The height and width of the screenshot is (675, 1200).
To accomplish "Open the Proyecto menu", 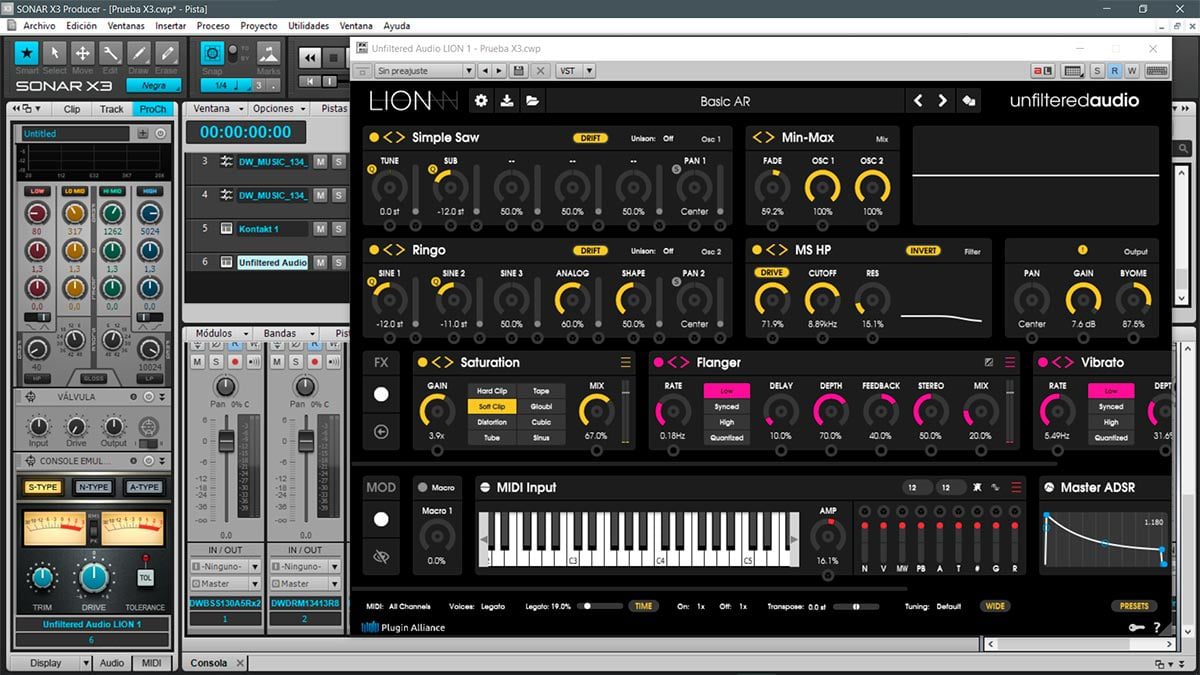I will (259, 26).
